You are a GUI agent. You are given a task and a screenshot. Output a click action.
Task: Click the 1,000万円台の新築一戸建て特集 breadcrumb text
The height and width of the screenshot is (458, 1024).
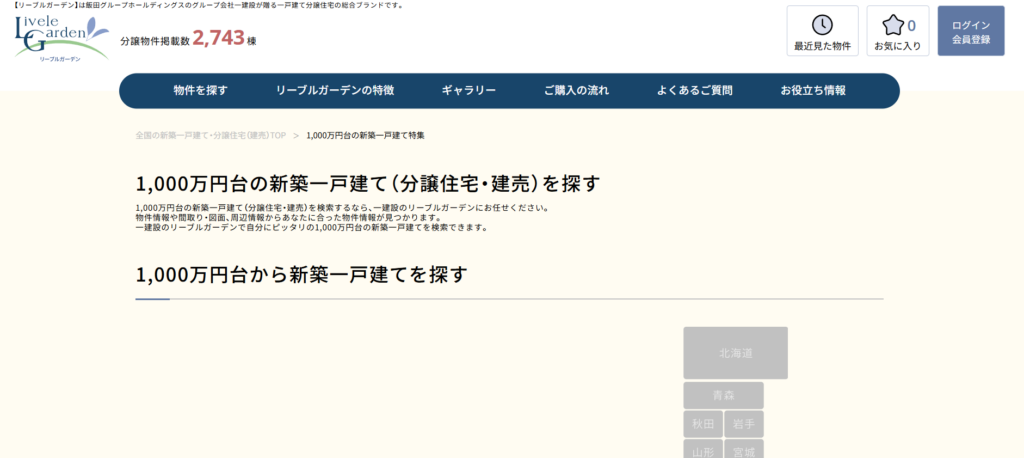(365, 135)
